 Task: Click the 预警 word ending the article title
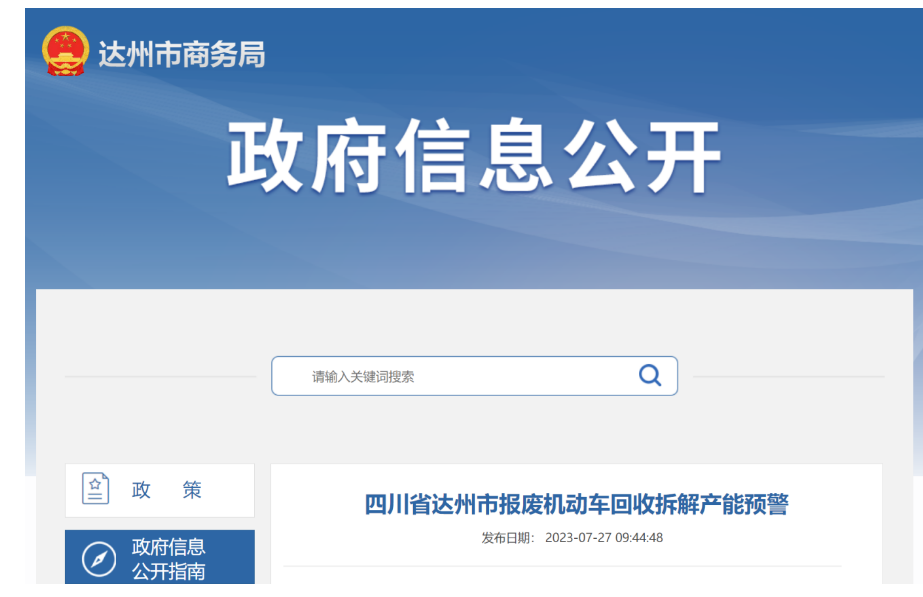coord(767,505)
